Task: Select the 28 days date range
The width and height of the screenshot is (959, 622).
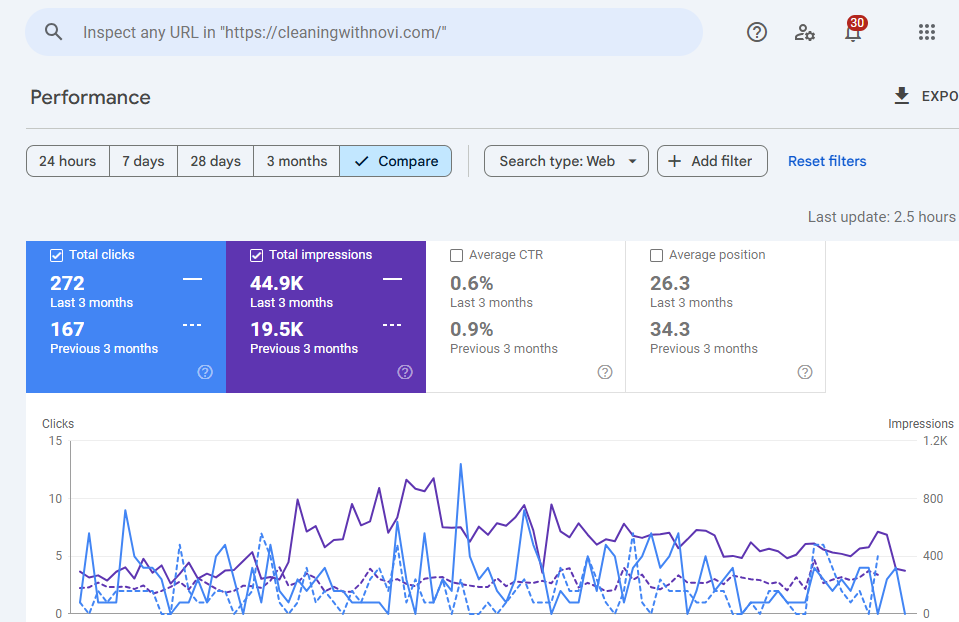Action: [x=215, y=161]
